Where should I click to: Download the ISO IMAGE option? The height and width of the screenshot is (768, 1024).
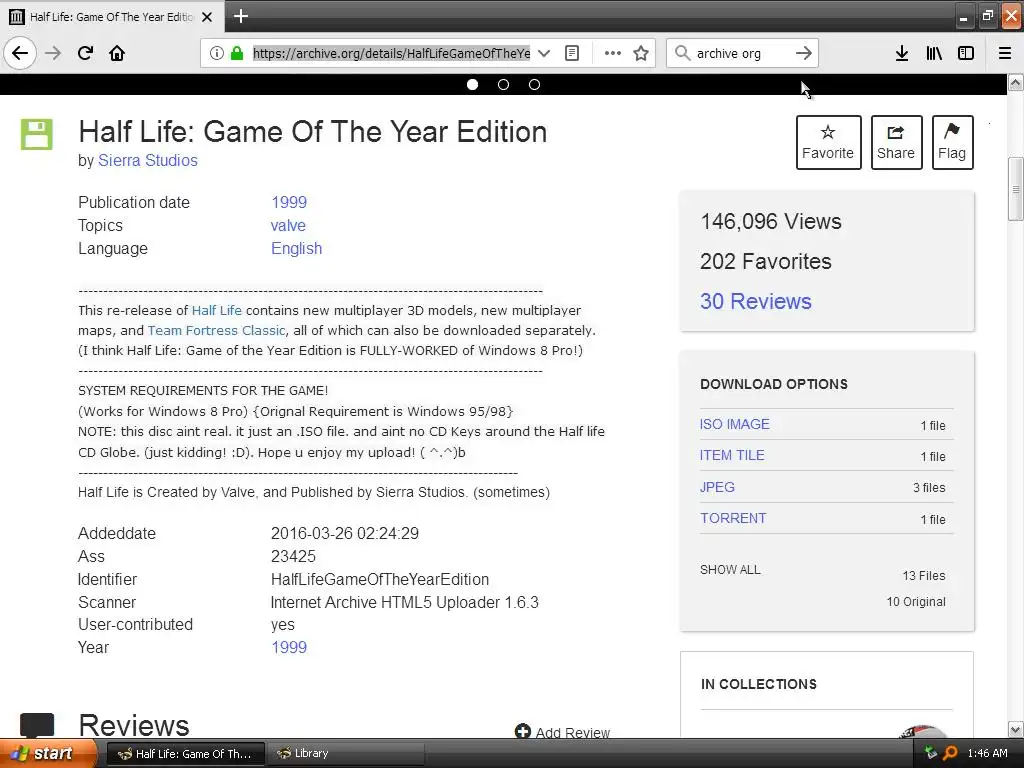click(x=735, y=424)
